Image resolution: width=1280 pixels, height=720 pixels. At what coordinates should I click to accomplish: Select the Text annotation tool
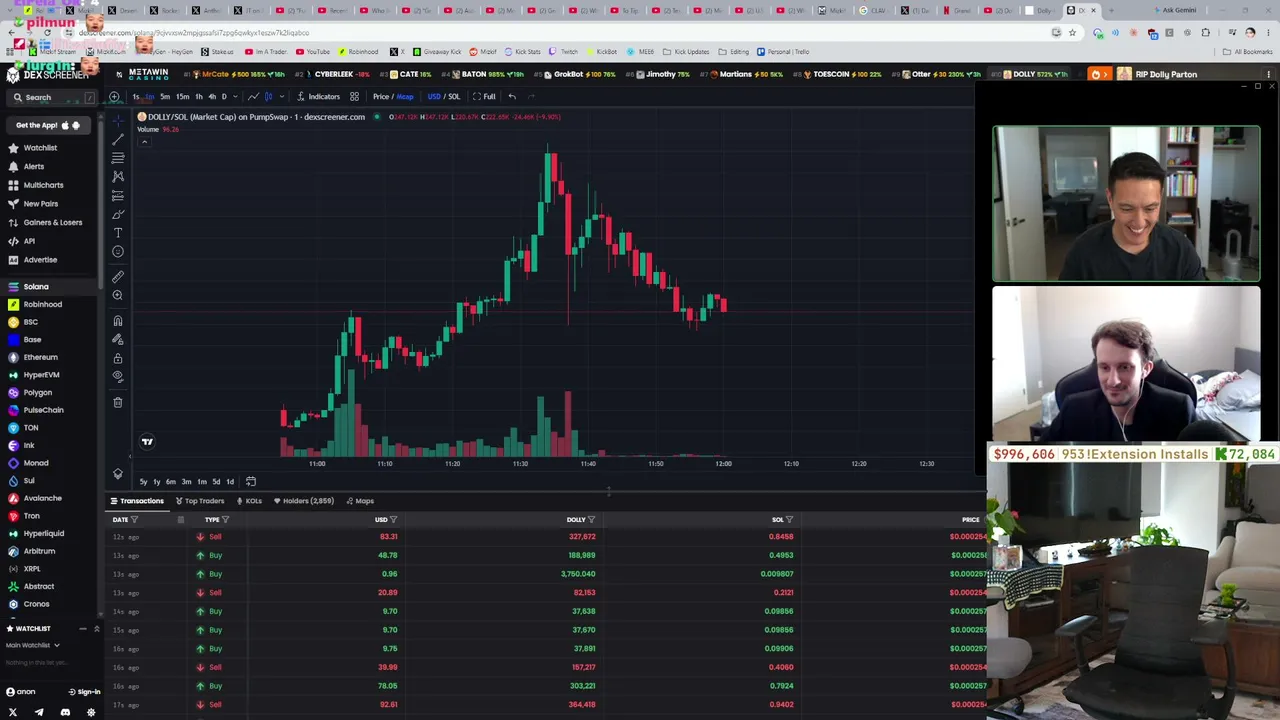(118, 233)
